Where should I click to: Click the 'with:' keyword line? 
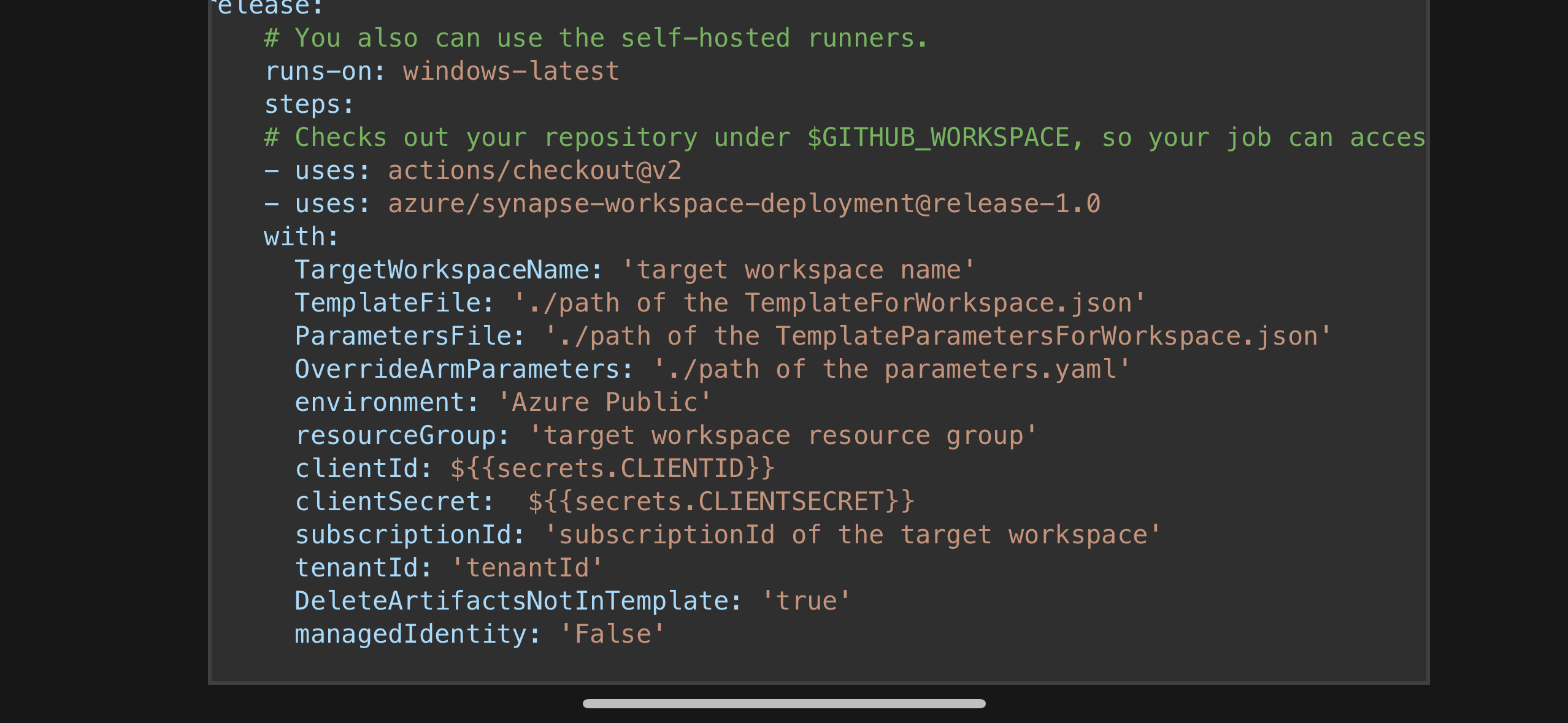click(301, 237)
